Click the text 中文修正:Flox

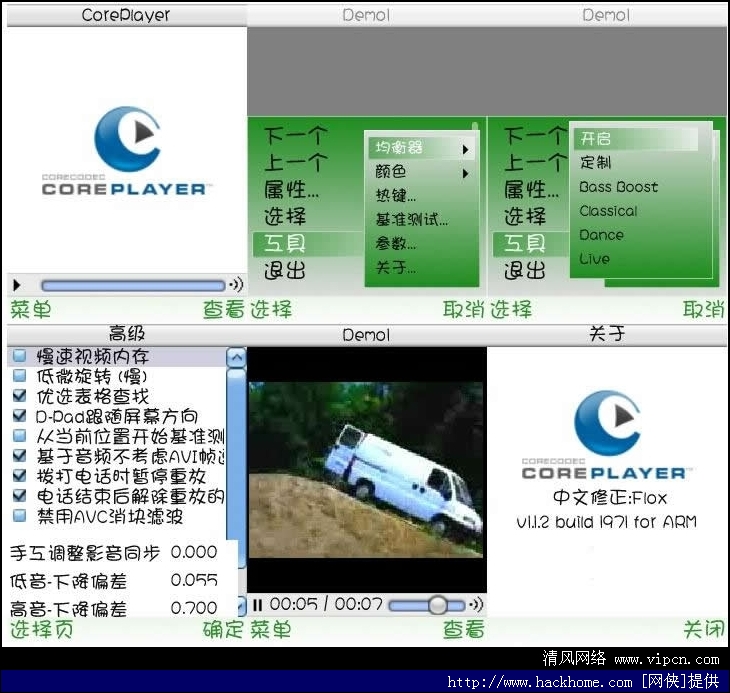(610, 498)
